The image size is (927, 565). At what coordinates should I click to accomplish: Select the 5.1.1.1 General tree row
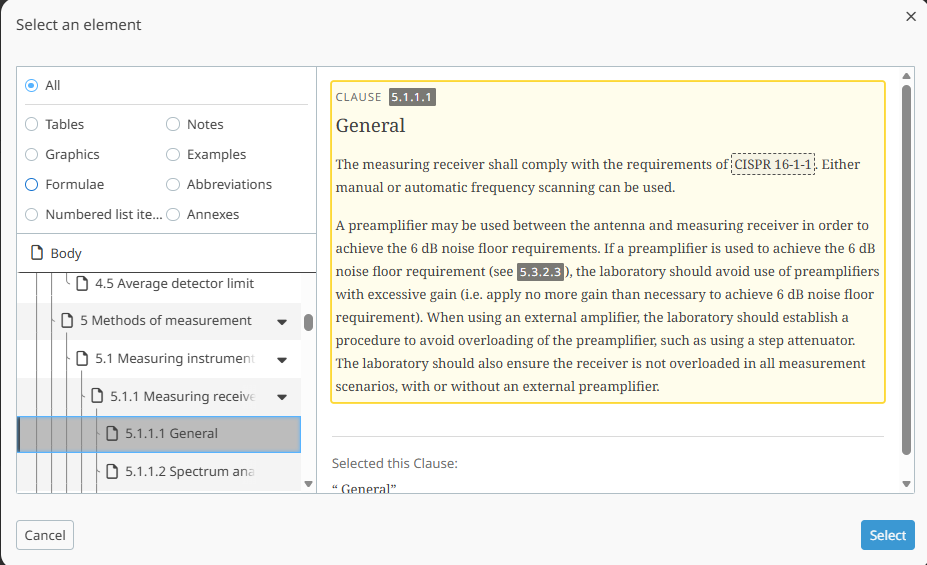(x=159, y=434)
